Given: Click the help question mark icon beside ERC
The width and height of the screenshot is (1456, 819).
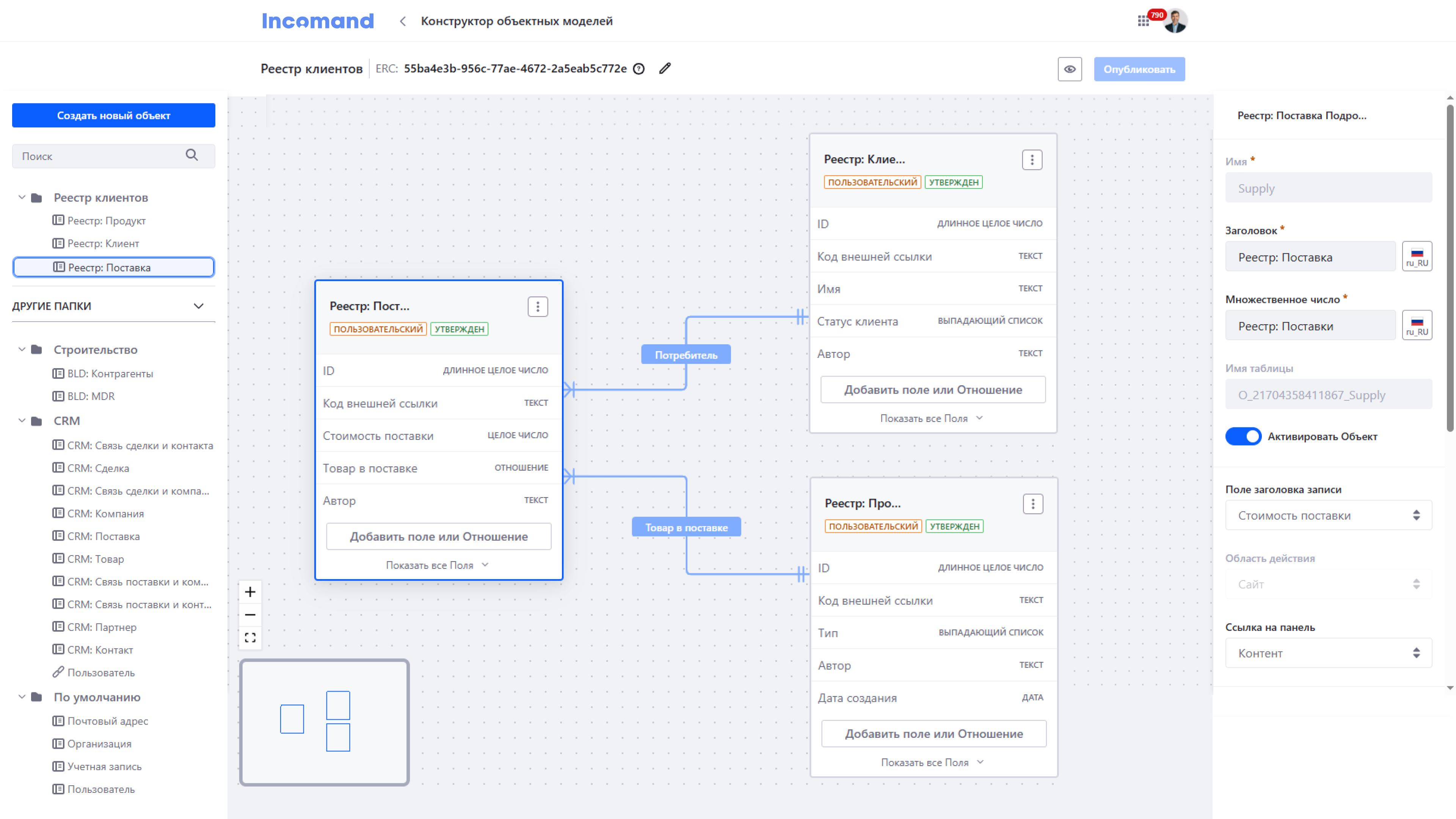Looking at the screenshot, I should 639,69.
